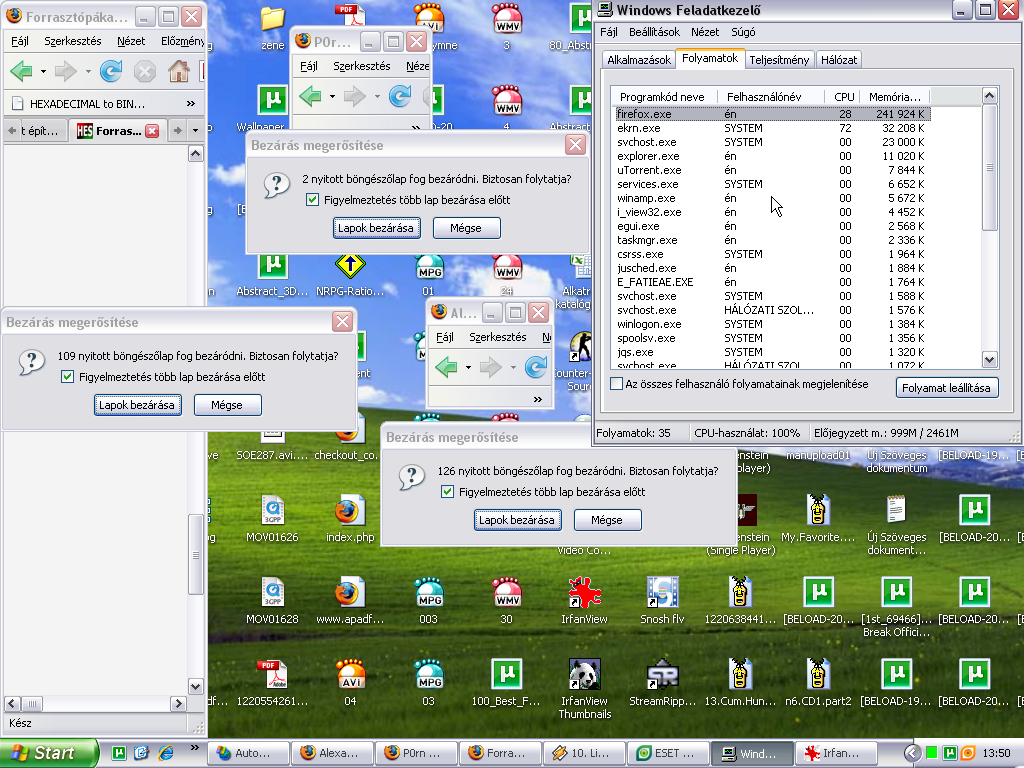The height and width of the screenshot is (768, 1024).
Task: Click the horizontal scrollbar right arrow in Forrasztópáka
Action: pos(178,703)
